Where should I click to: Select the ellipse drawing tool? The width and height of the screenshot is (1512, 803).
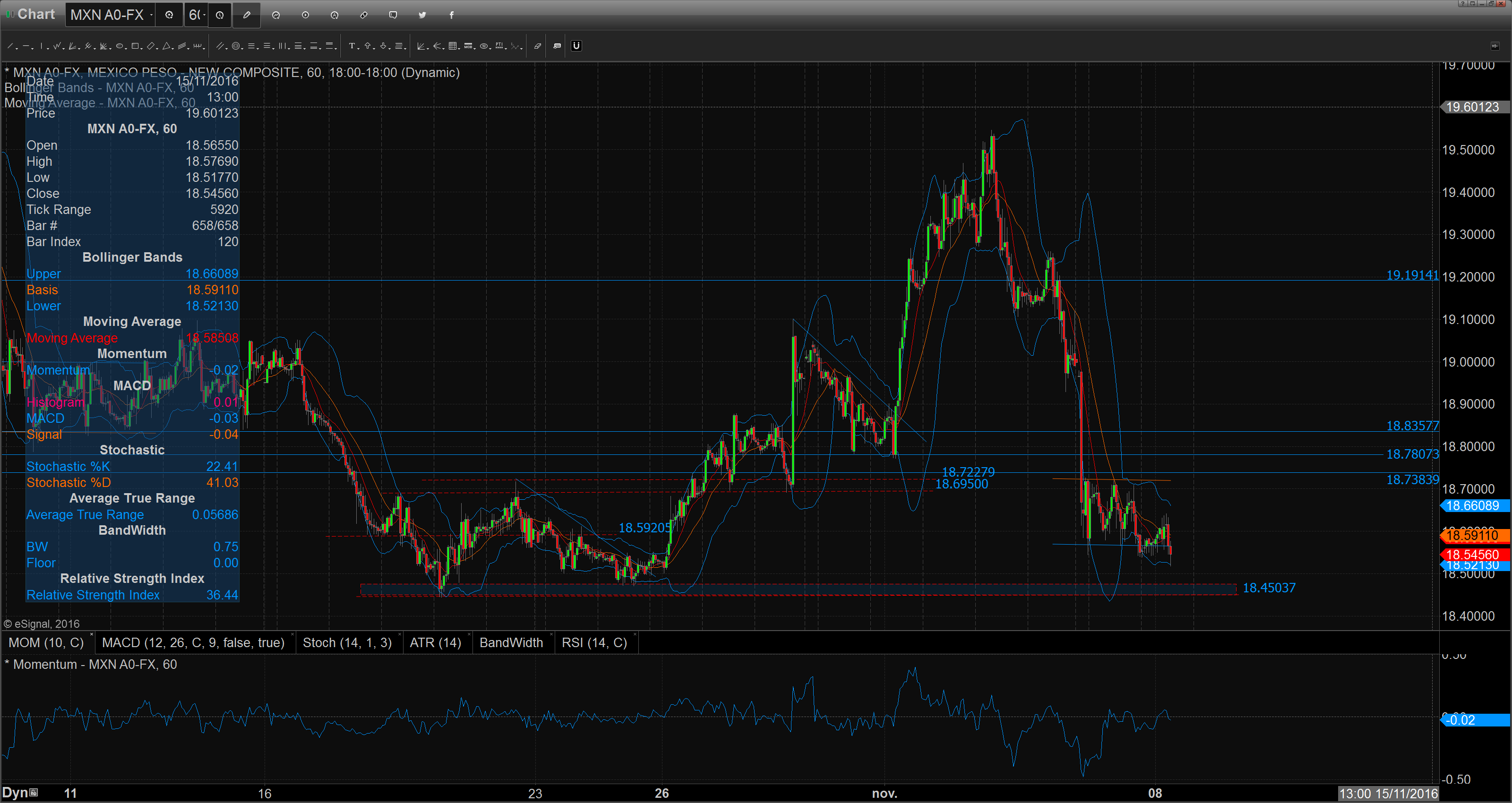119,46
